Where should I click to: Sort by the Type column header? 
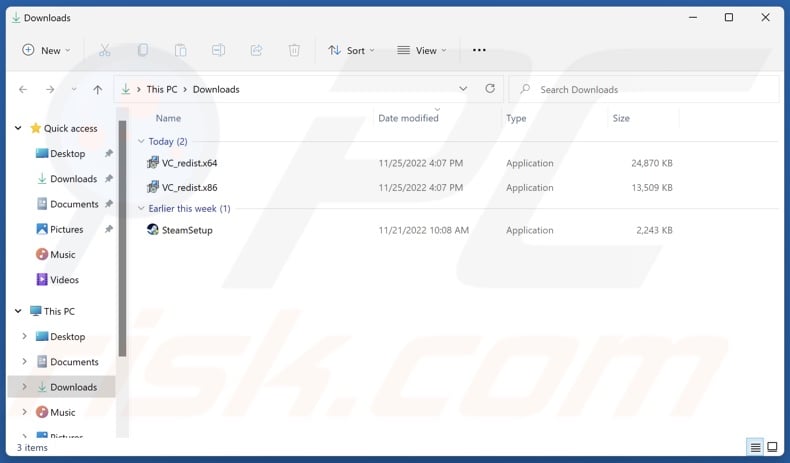coord(516,118)
